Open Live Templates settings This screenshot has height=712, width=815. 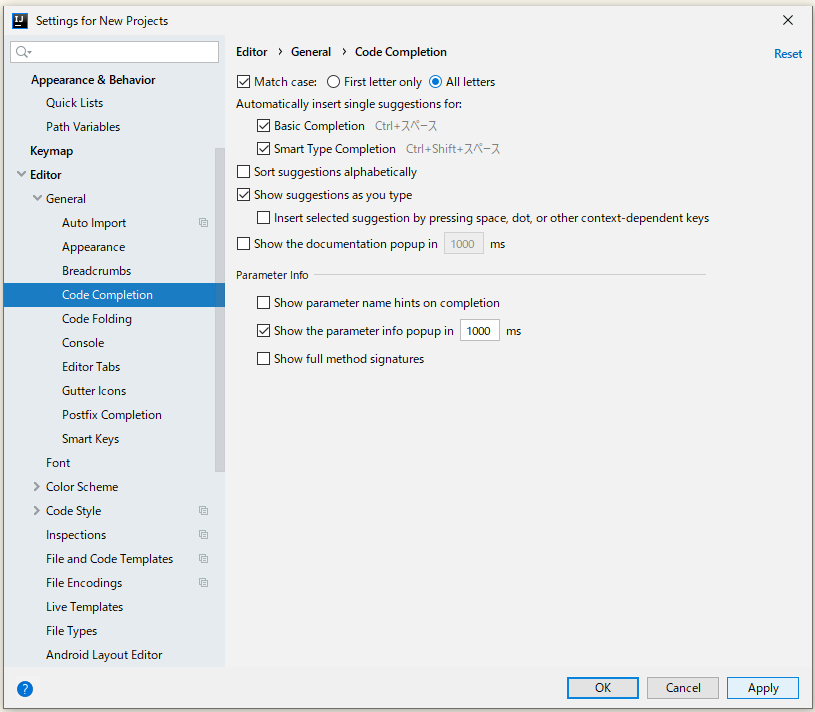click(84, 606)
